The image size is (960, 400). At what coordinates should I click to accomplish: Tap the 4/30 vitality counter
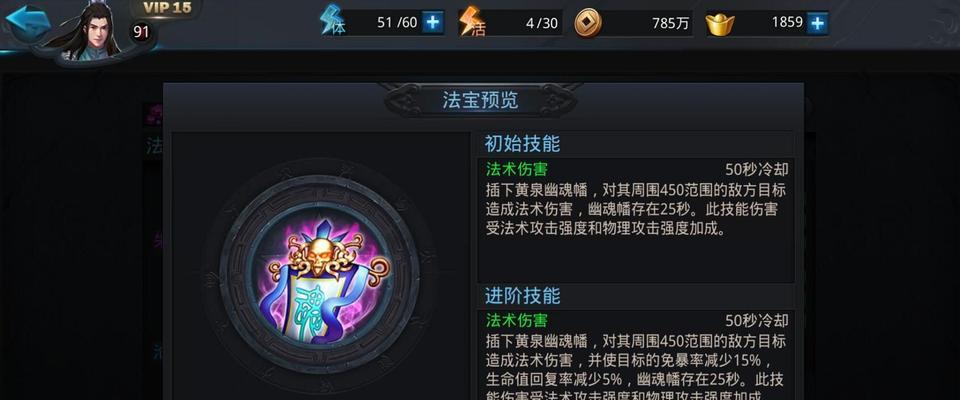pyautogui.click(x=542, y=23)
